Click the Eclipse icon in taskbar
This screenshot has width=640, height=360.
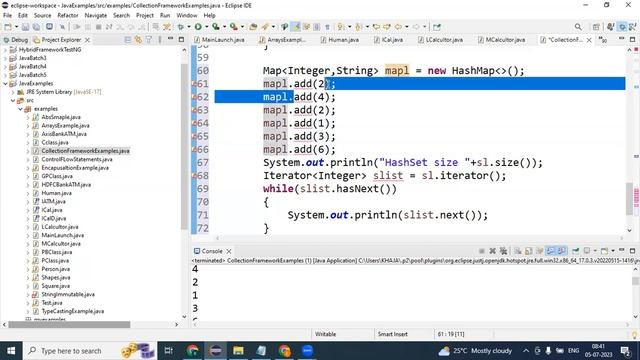coord(216,351)
